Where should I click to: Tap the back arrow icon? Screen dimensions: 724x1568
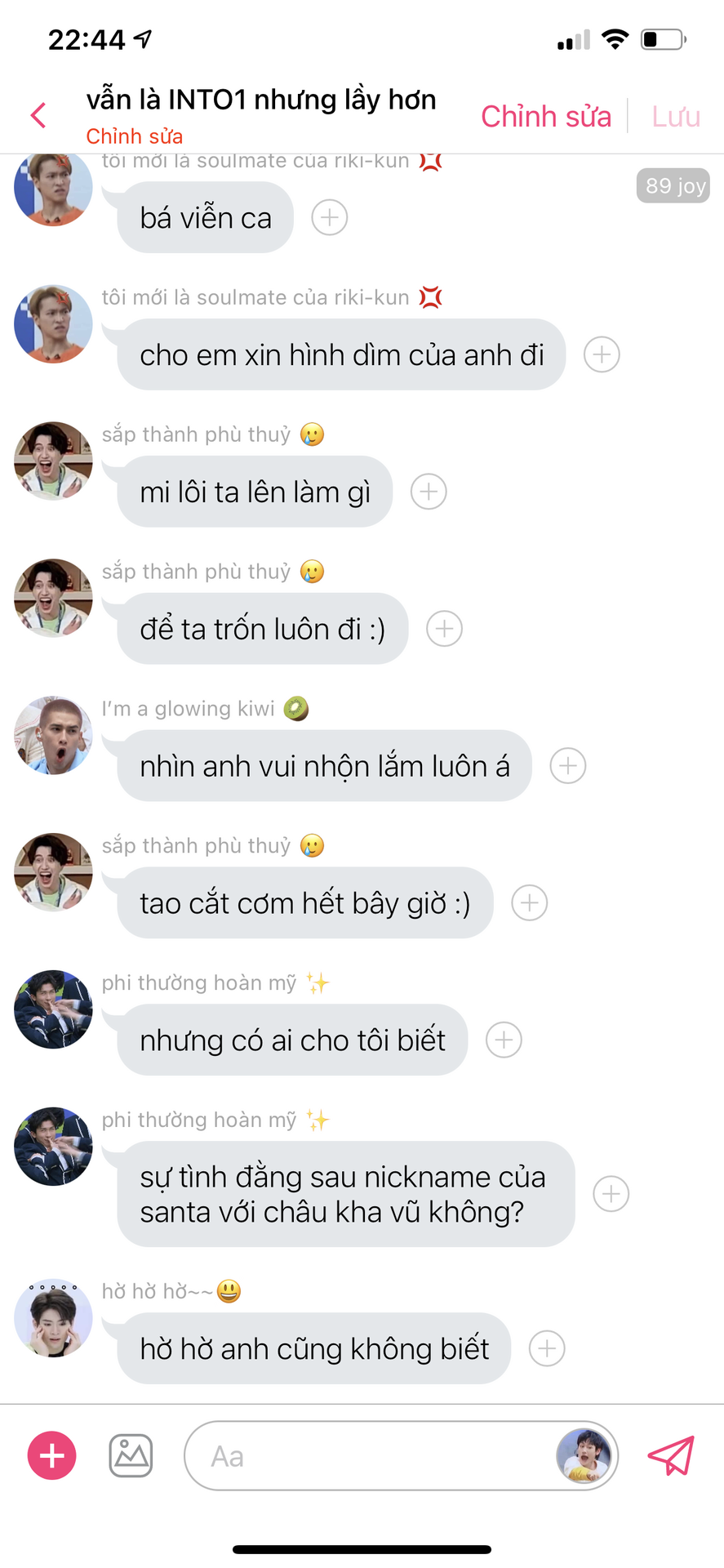pos(38,115)
